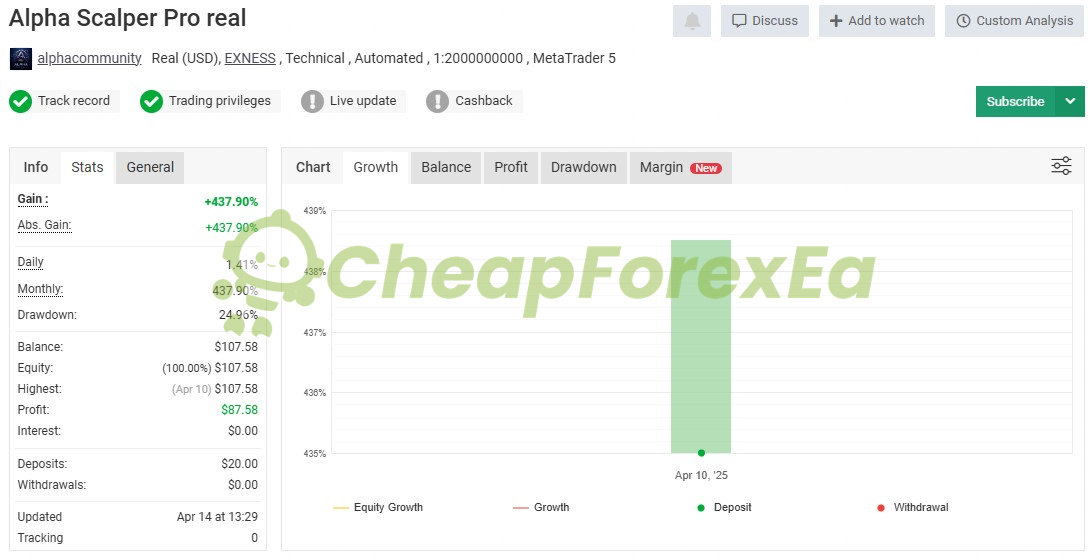This screenshot has height=560, width=1088.
Task: Click the Daily label
Action: click(x=31, y=262)
